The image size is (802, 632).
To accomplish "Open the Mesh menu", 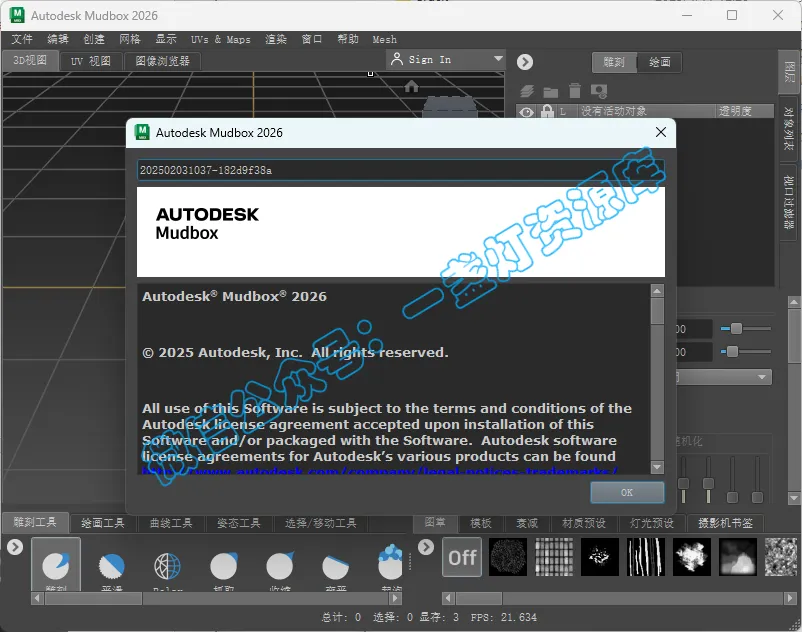I will tap(385, 39).
